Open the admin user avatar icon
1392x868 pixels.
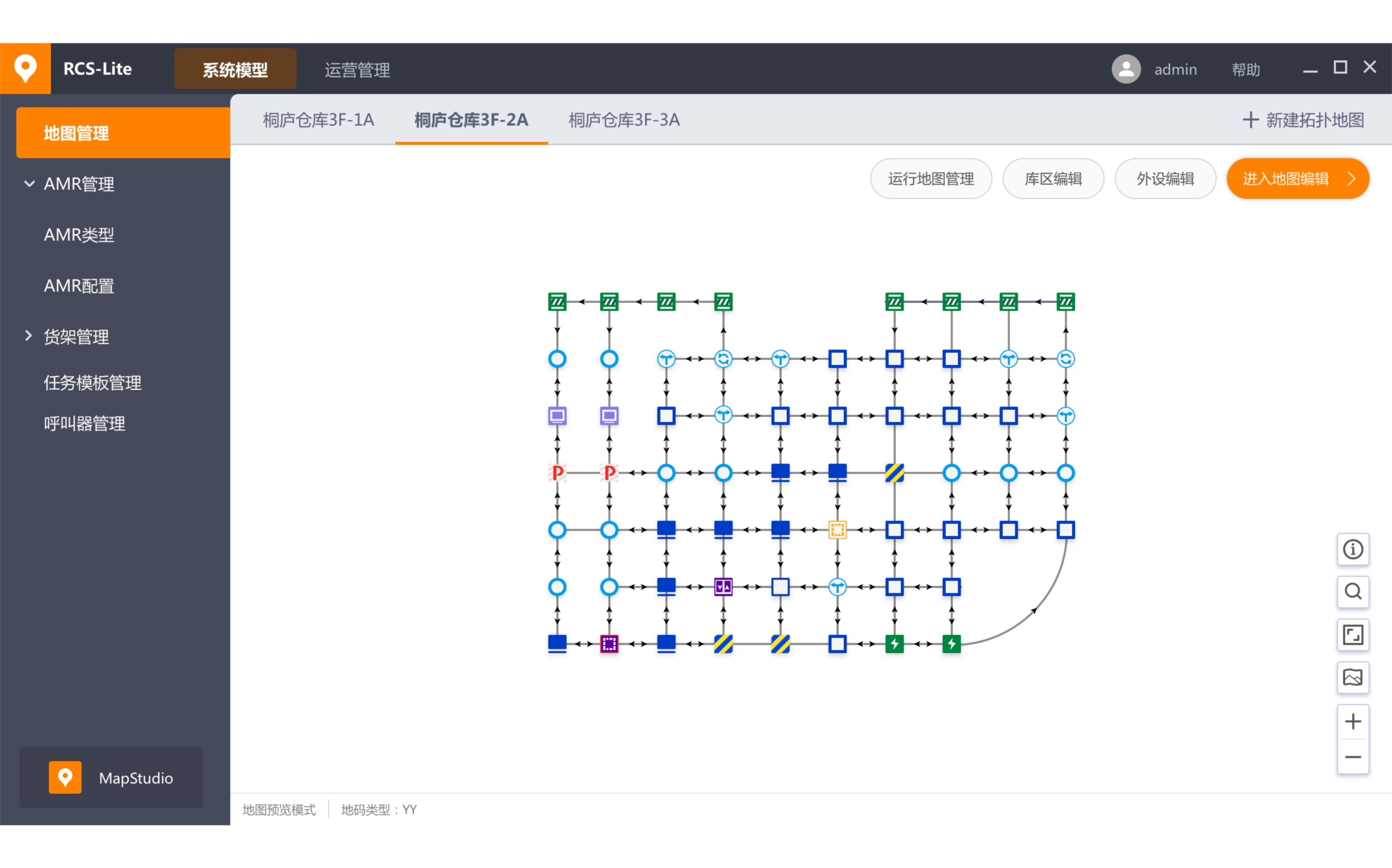(x=1126, y=69)
